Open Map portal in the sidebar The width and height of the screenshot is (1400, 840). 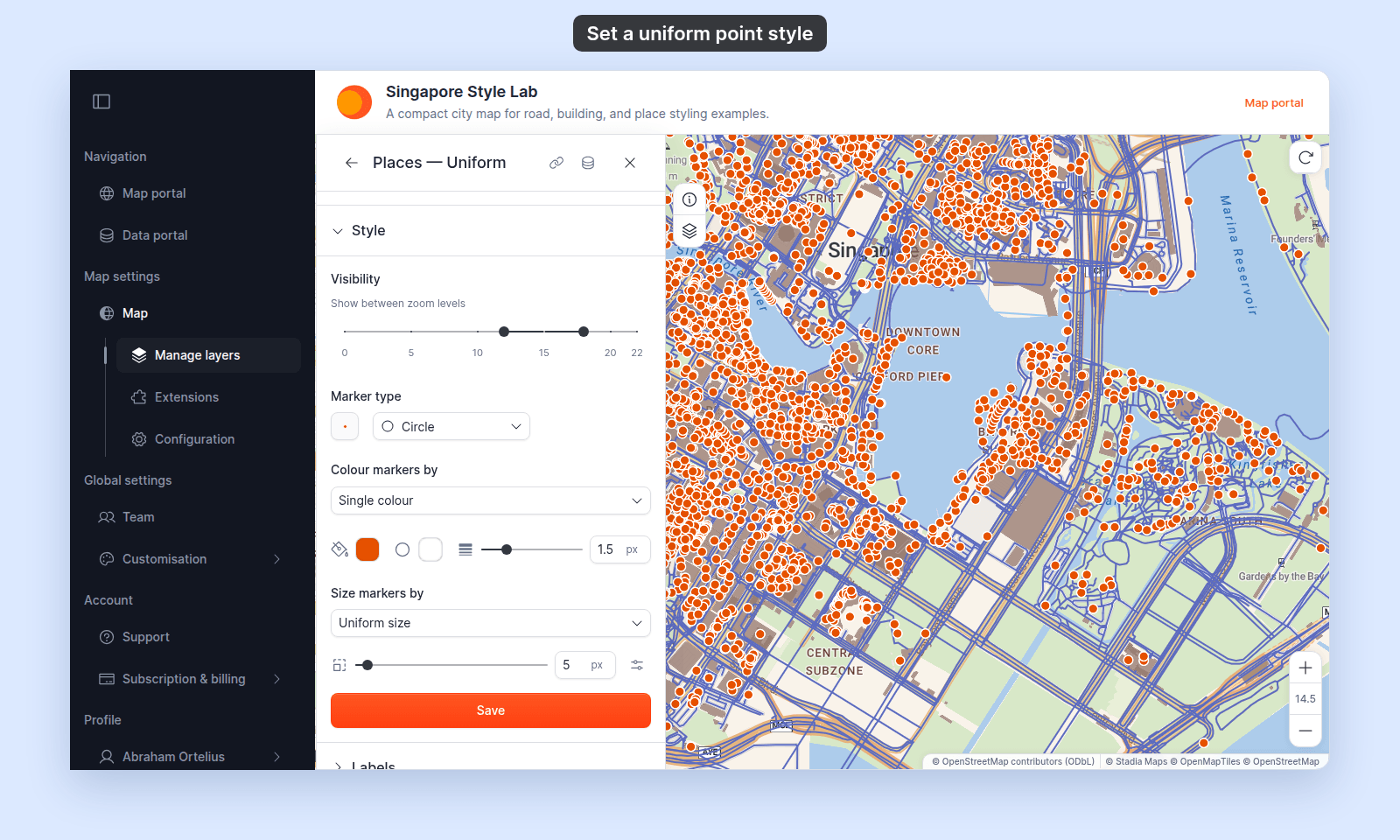click(x=154, y=193)
